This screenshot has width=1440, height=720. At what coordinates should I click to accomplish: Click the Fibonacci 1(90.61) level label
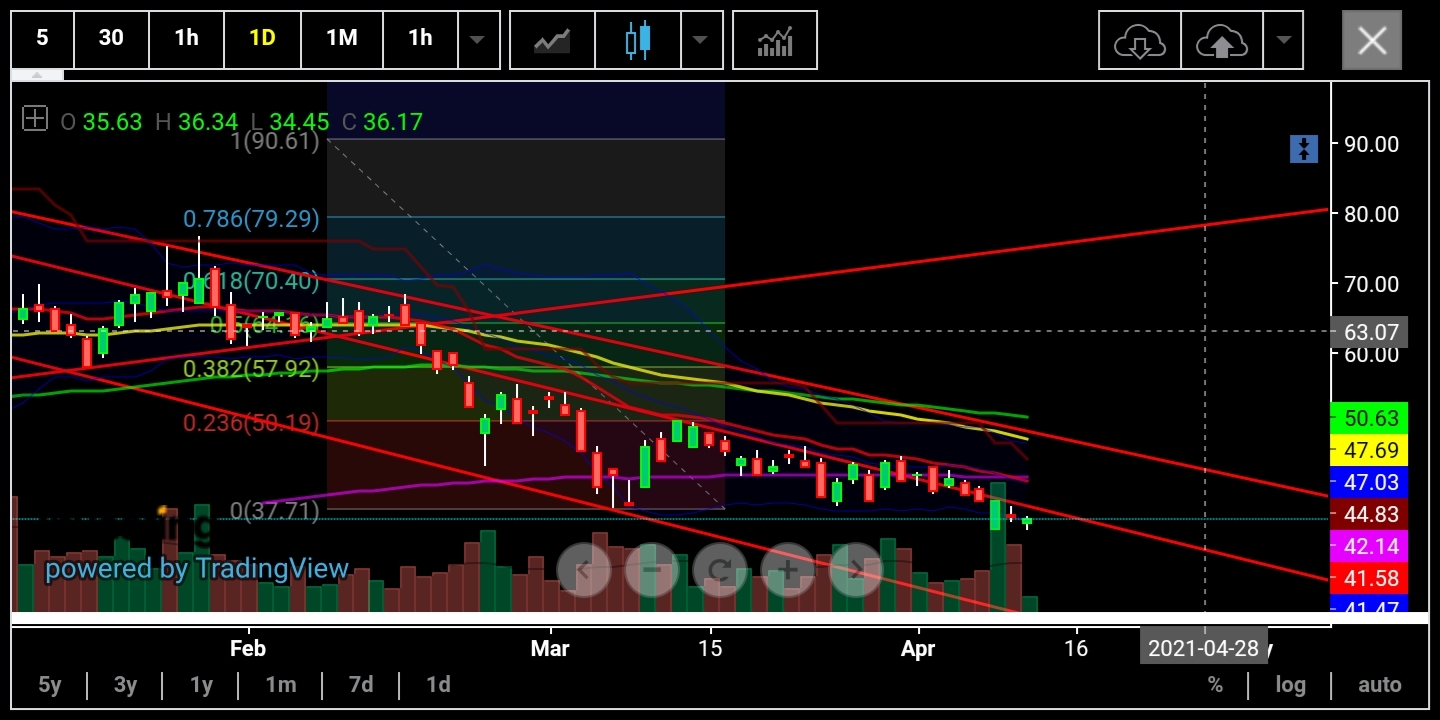(x=274, y=141)
